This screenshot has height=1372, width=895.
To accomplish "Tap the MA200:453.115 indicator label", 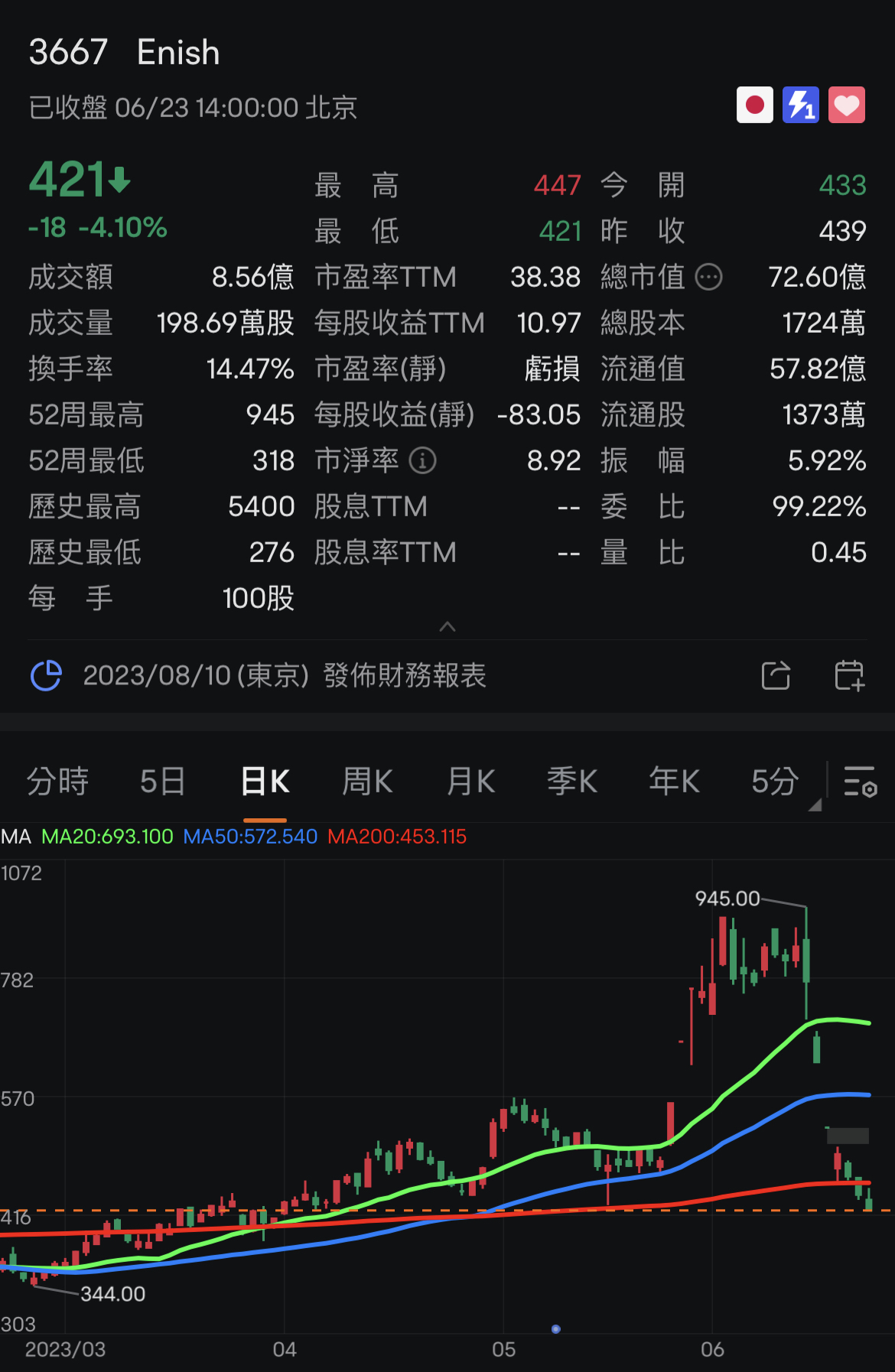I will (x=397, y=837).
